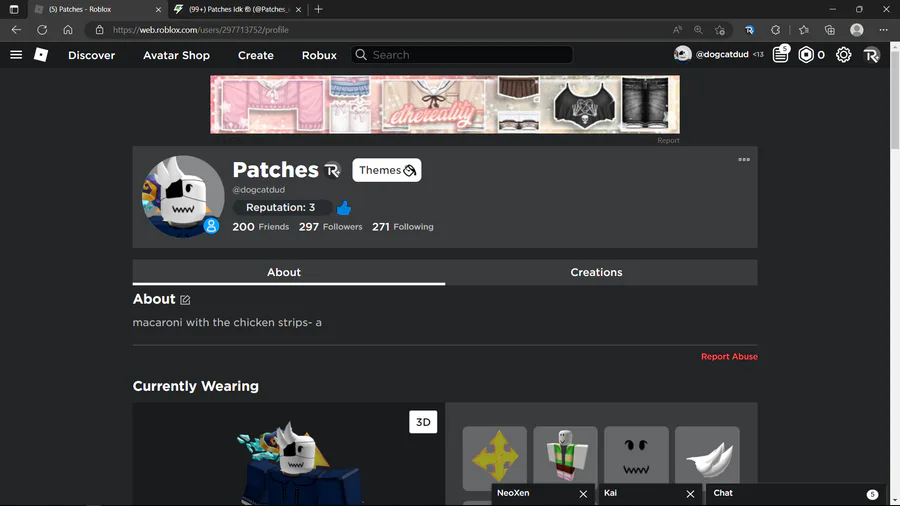Expand the Chat panel
Screen dimensions: 900x506
click(x=797, y=493)
